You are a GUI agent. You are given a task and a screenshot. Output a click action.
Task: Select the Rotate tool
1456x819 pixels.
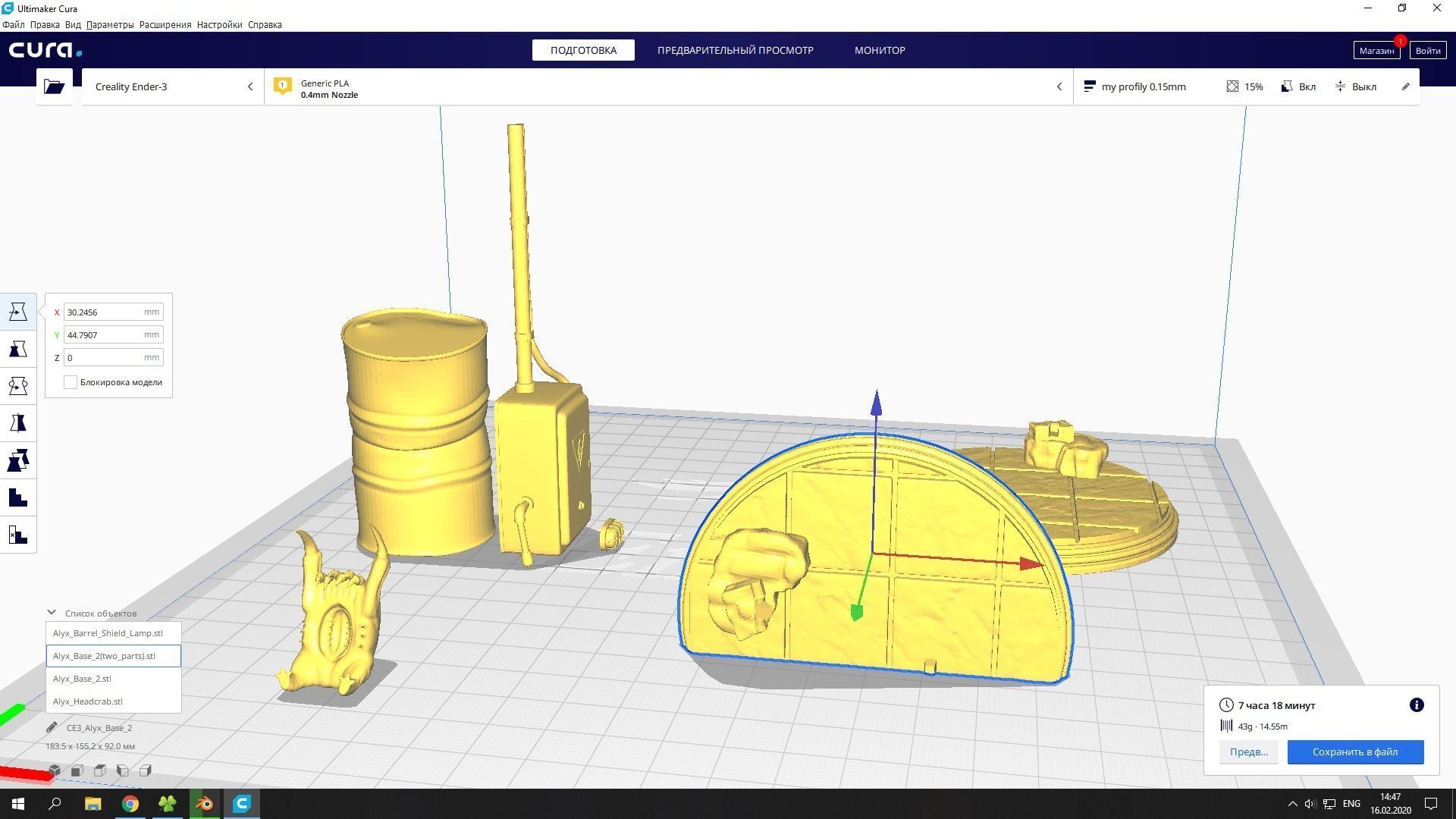click(x=18, y=386)
